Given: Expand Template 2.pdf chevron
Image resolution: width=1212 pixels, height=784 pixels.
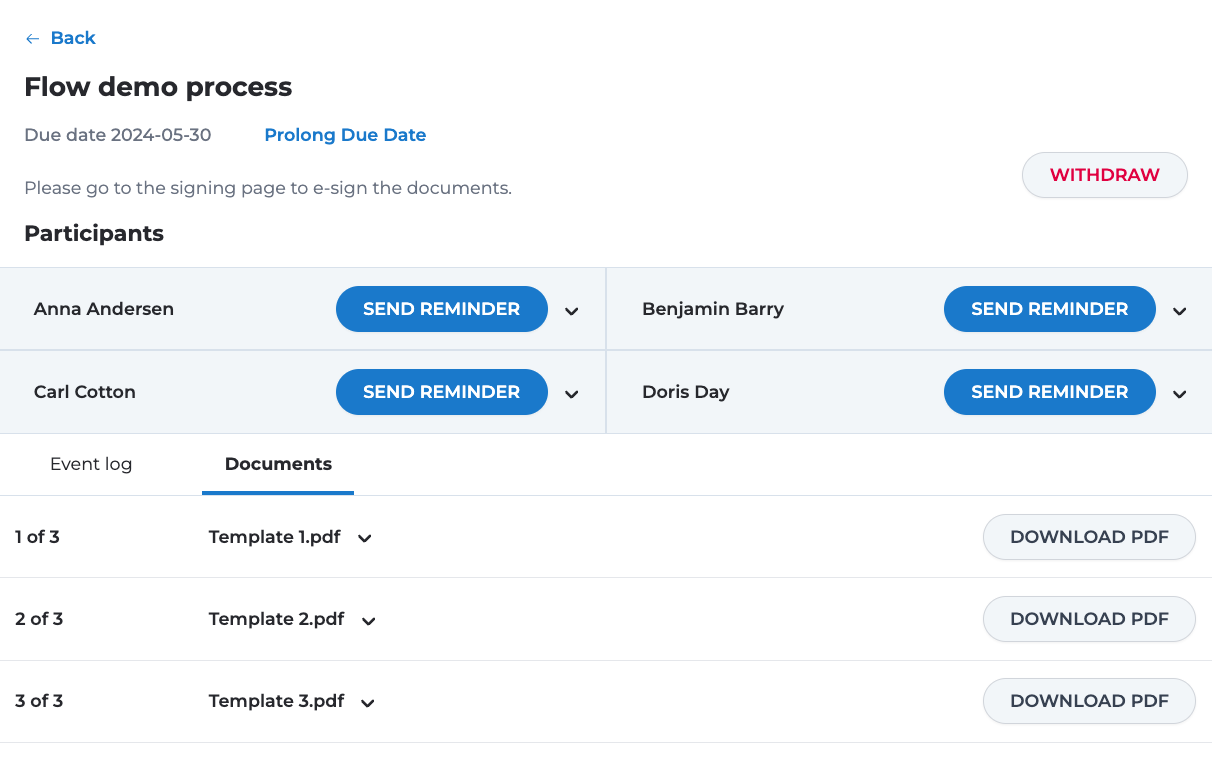Looking at the screenshot, I should [x=369, y=621].
